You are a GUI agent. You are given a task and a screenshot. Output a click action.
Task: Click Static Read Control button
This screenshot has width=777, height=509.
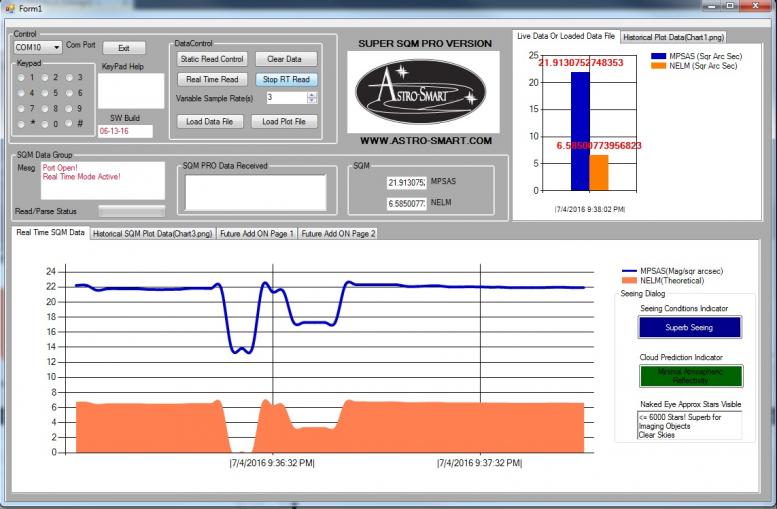click(212, 59)
